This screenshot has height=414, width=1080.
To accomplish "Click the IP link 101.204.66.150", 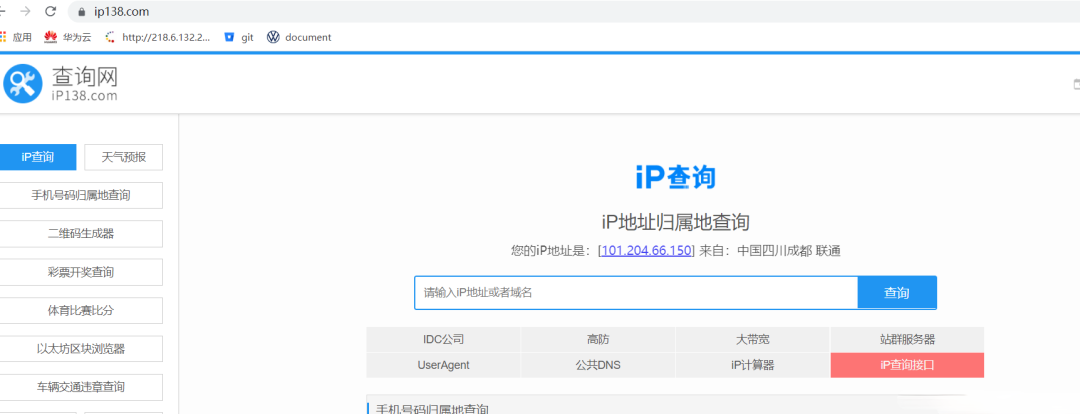I will [646, 251].
